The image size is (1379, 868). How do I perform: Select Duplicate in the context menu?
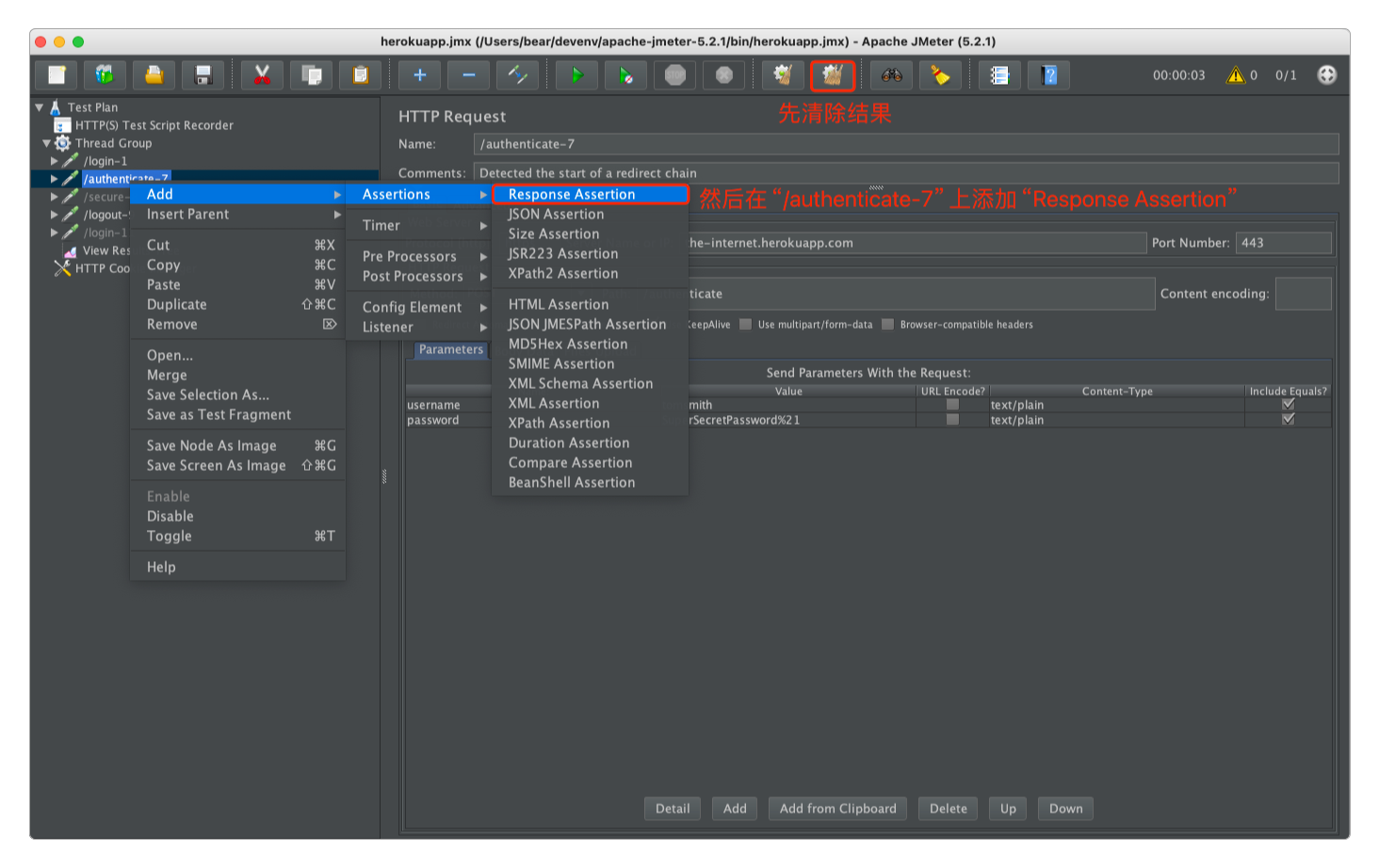(x=237, y=304)
